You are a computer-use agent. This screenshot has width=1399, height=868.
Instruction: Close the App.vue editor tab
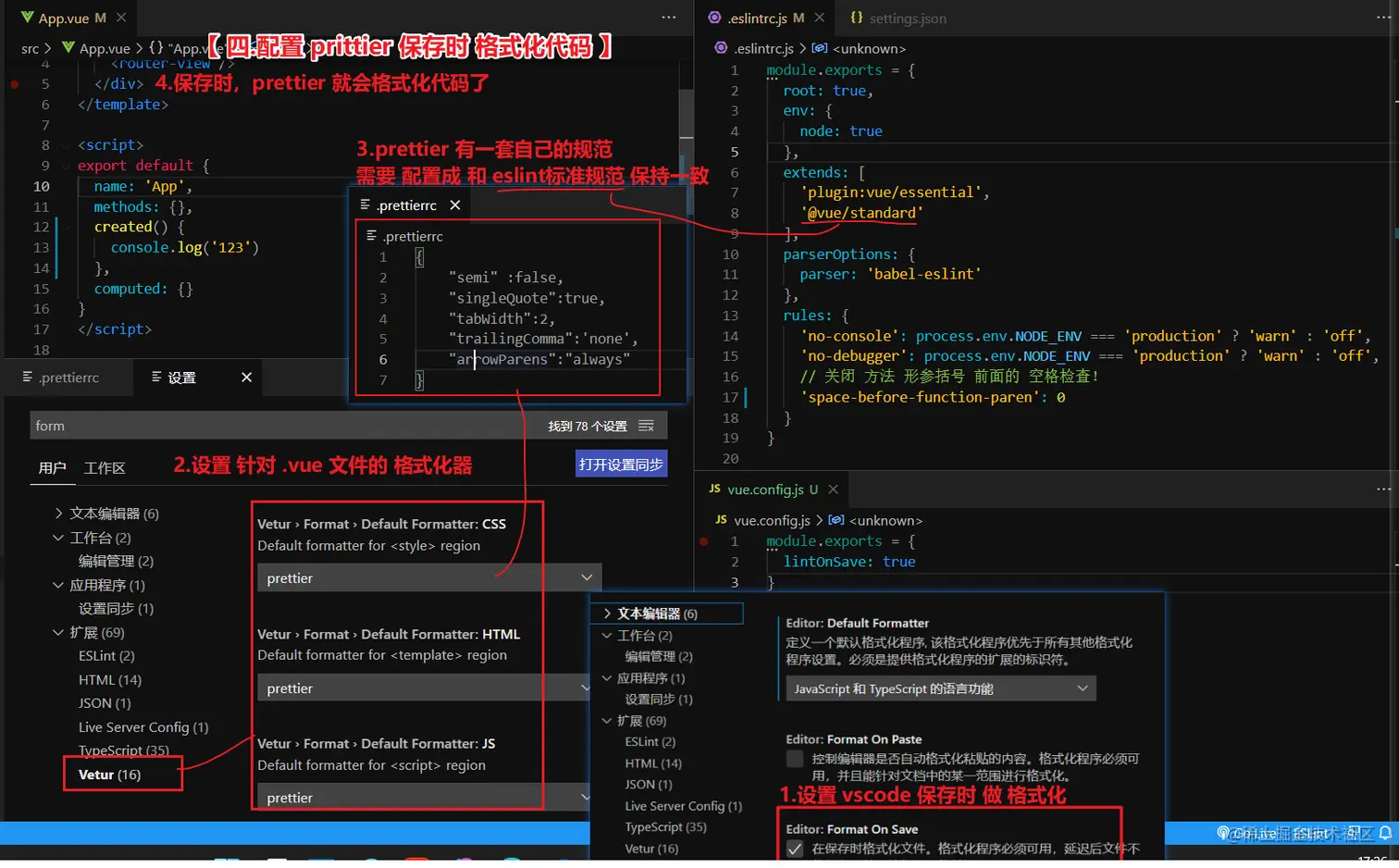121,18
